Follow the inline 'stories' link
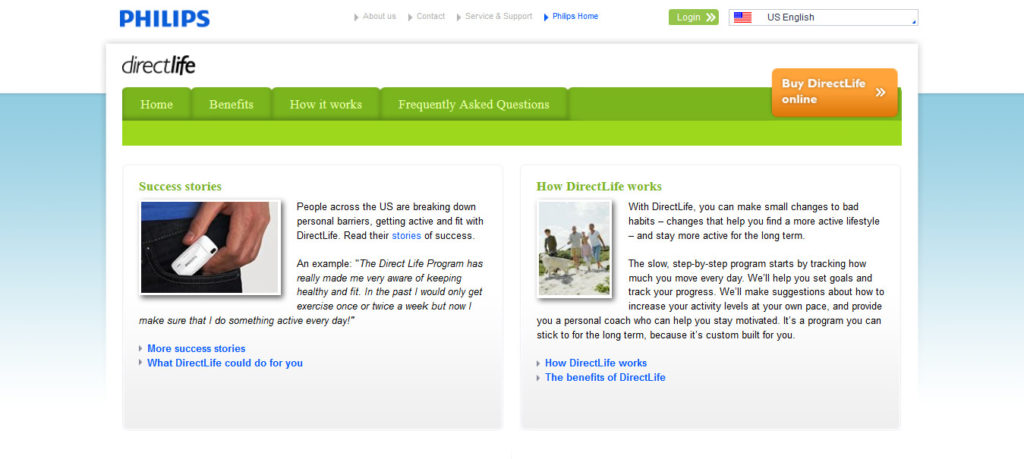The image size is (1024, 459). click(406, 236)
